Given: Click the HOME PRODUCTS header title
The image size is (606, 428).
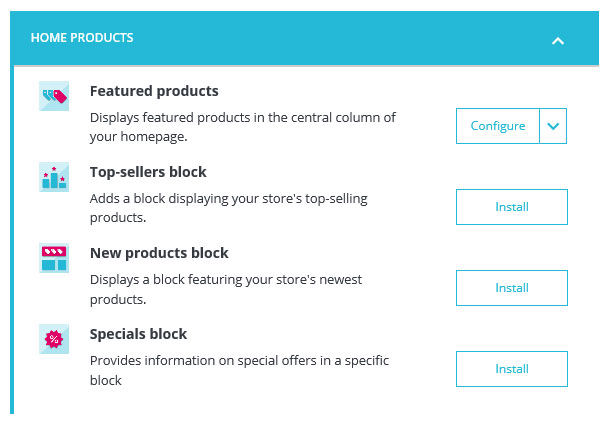Looking at the screenshot, I should click(x=82, y=38).
